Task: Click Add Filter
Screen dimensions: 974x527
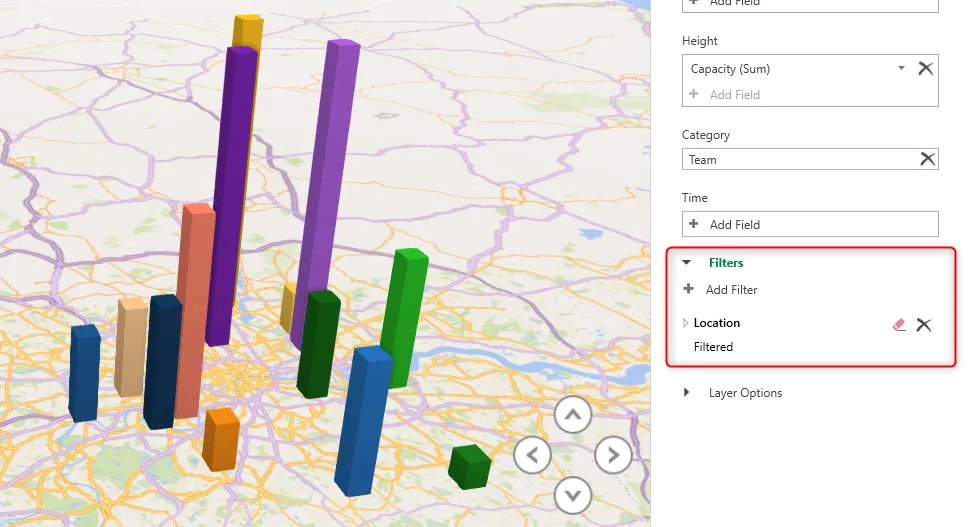Action: pyautogui.click(x=731, y=290)
